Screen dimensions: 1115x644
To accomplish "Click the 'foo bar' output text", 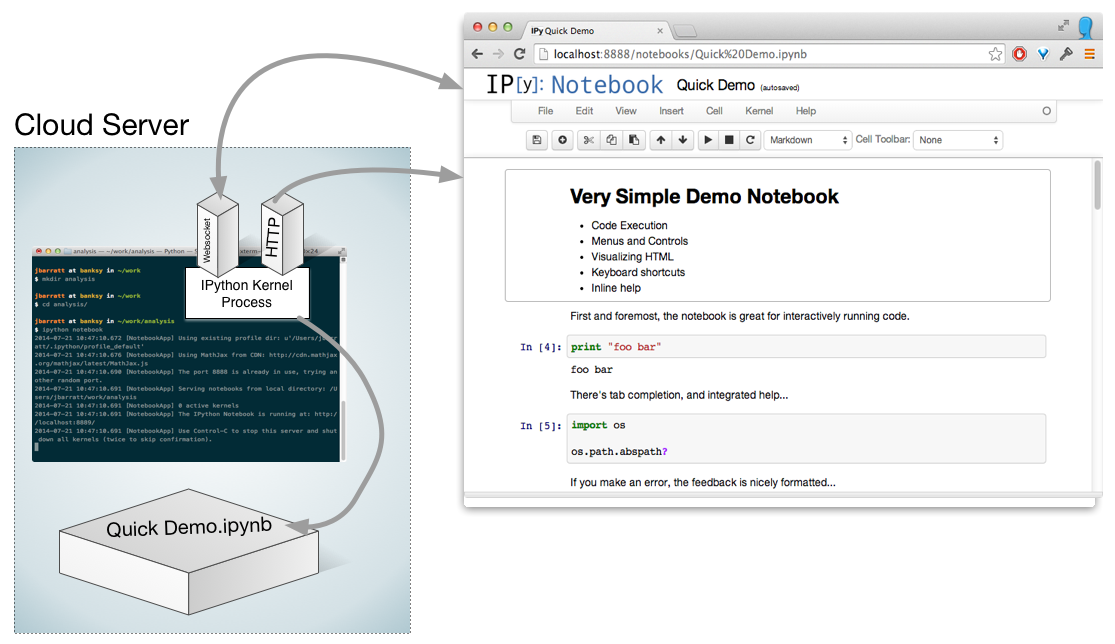I will click(592, 370).
